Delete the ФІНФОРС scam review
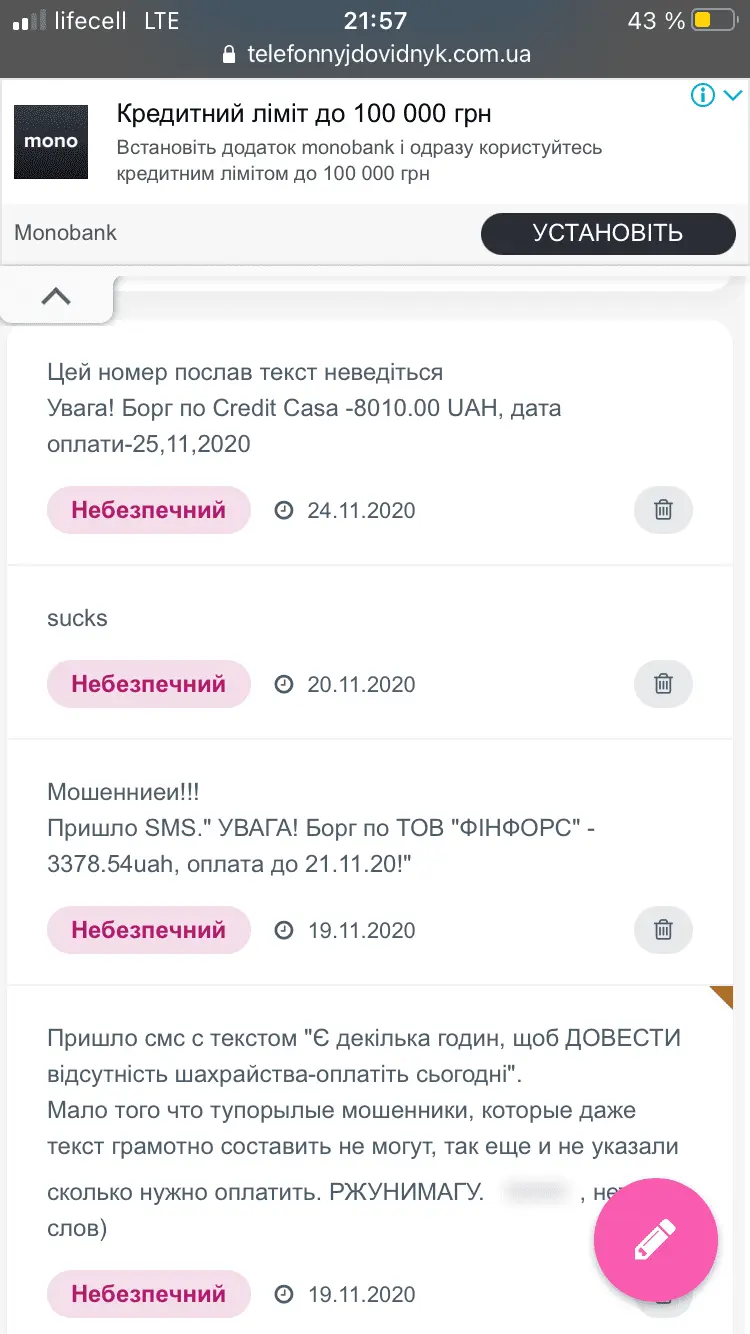 [x=663, y=930]
